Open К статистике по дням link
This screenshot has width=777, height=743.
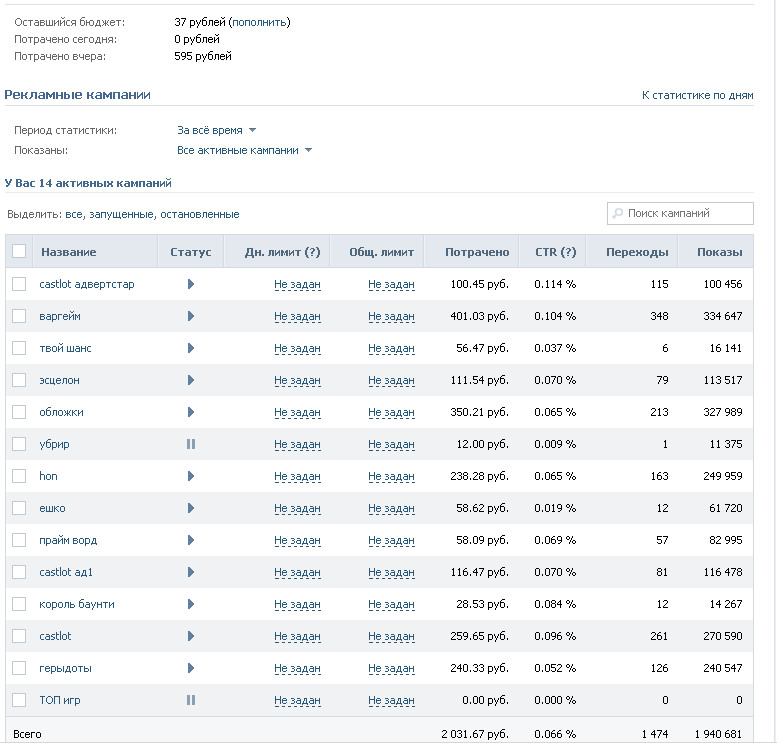tap(697, 95)
